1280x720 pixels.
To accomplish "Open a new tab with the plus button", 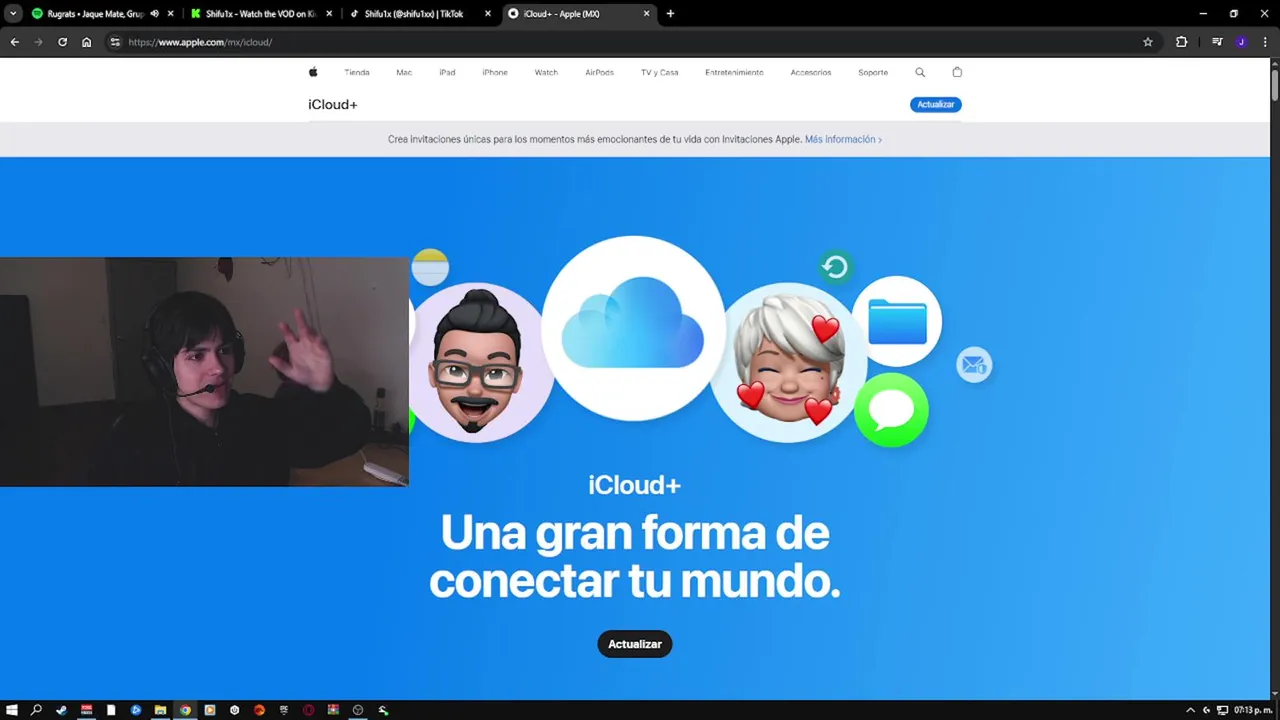I will (670, 14).
